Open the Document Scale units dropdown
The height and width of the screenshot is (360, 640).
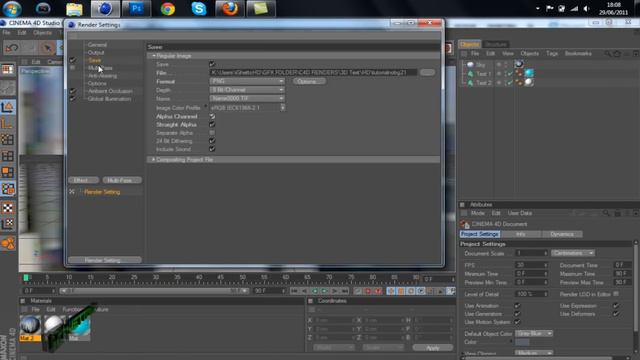[x=573, y=253]
